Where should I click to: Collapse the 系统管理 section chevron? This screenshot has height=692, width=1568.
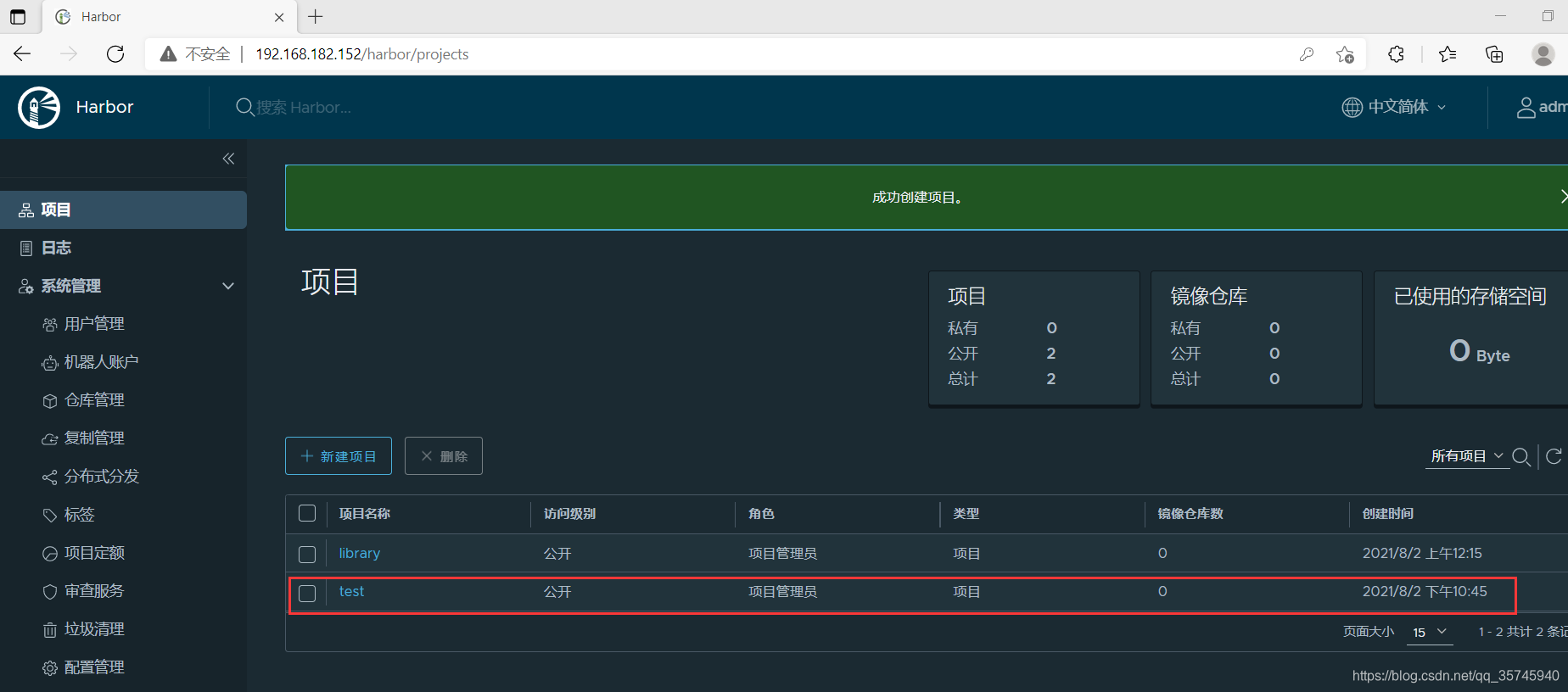(228, 286)
